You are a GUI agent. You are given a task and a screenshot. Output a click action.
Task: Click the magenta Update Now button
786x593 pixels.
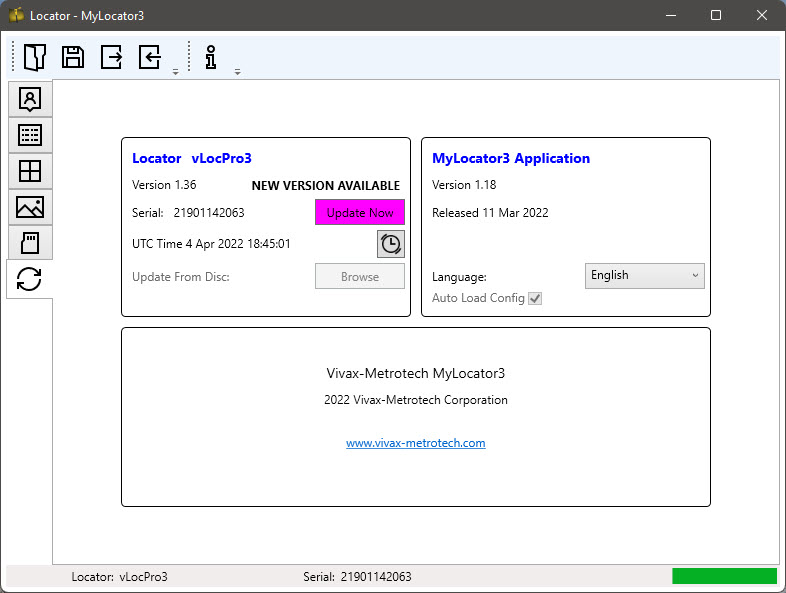(360, 213)
